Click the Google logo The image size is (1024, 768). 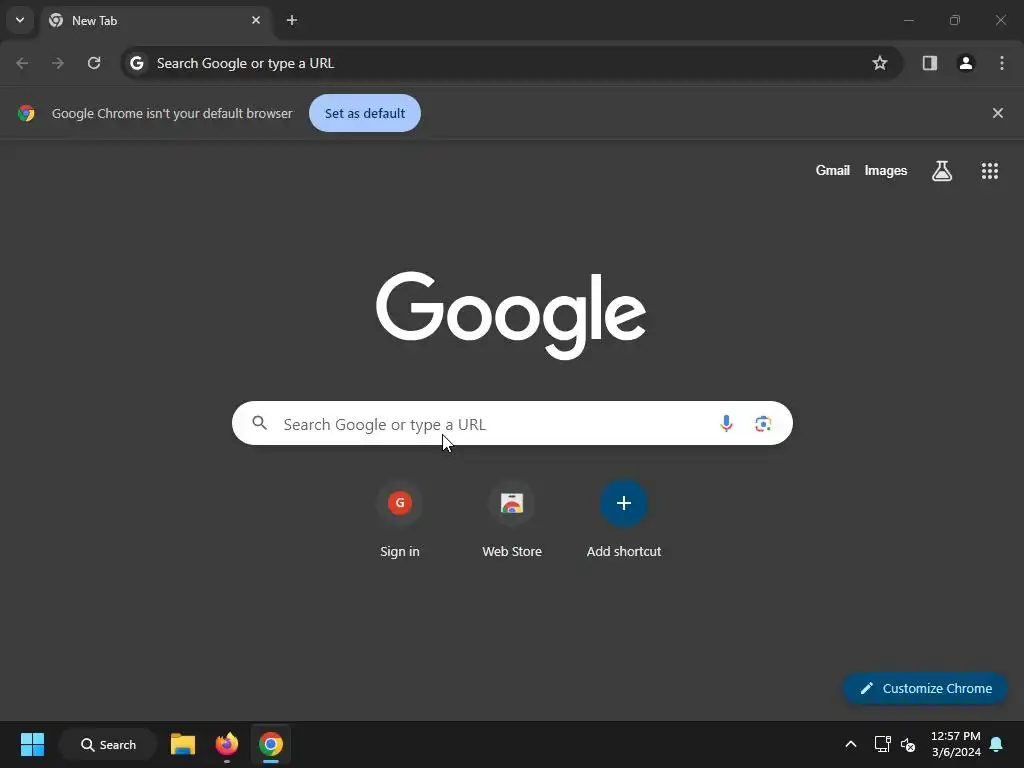tap(511, 315)
